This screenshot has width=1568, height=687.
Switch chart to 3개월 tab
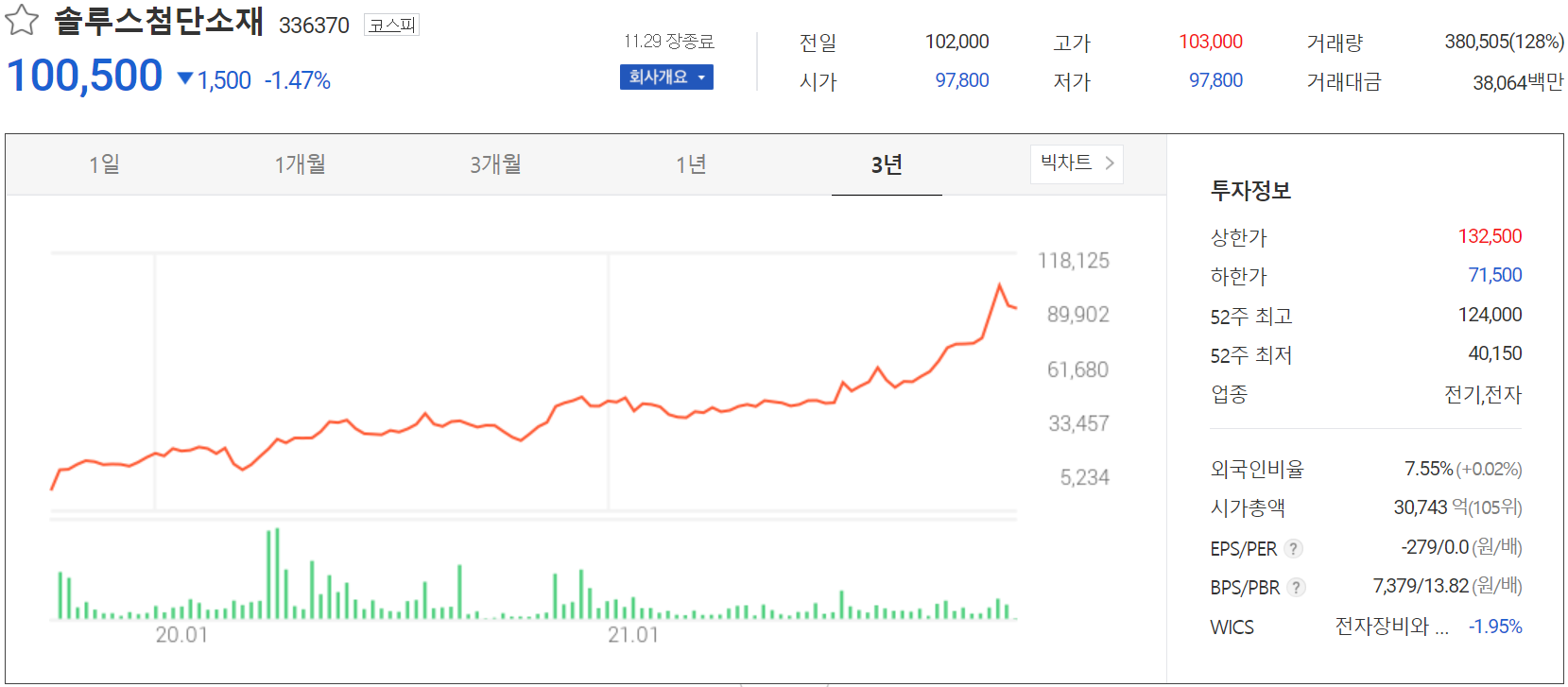(496, 164)
